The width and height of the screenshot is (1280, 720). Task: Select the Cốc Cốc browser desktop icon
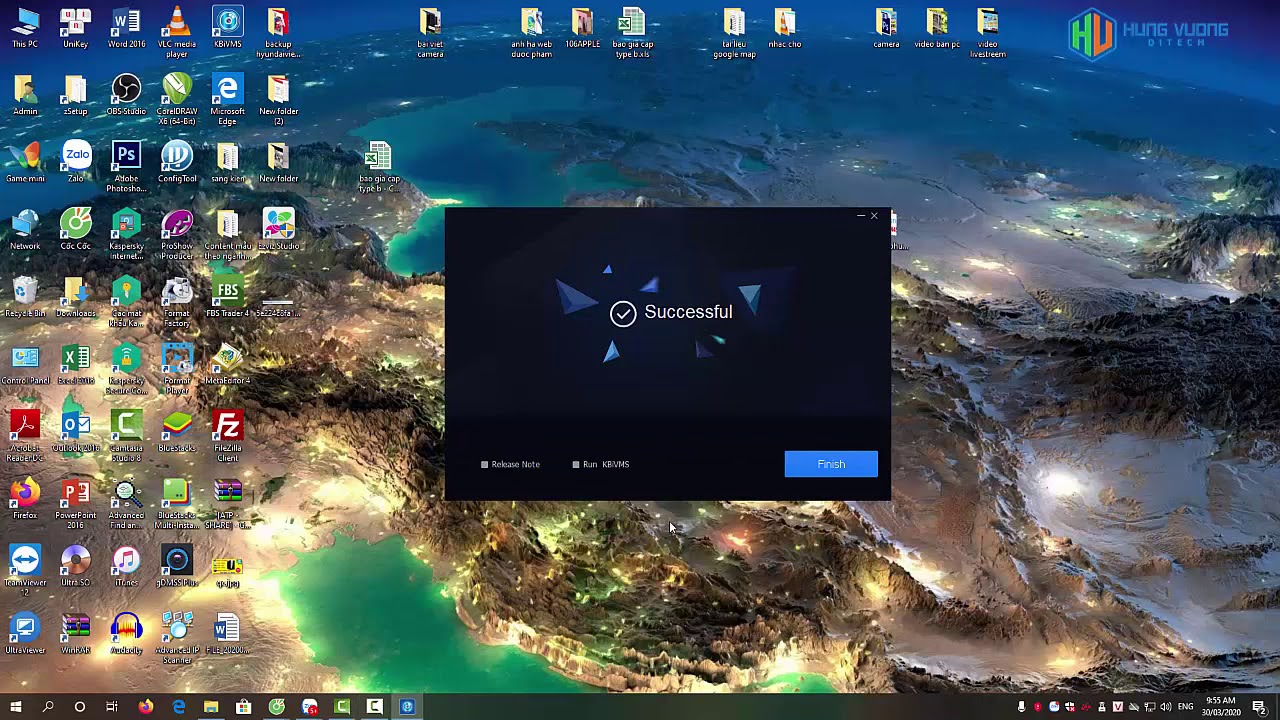click(76, 230)
